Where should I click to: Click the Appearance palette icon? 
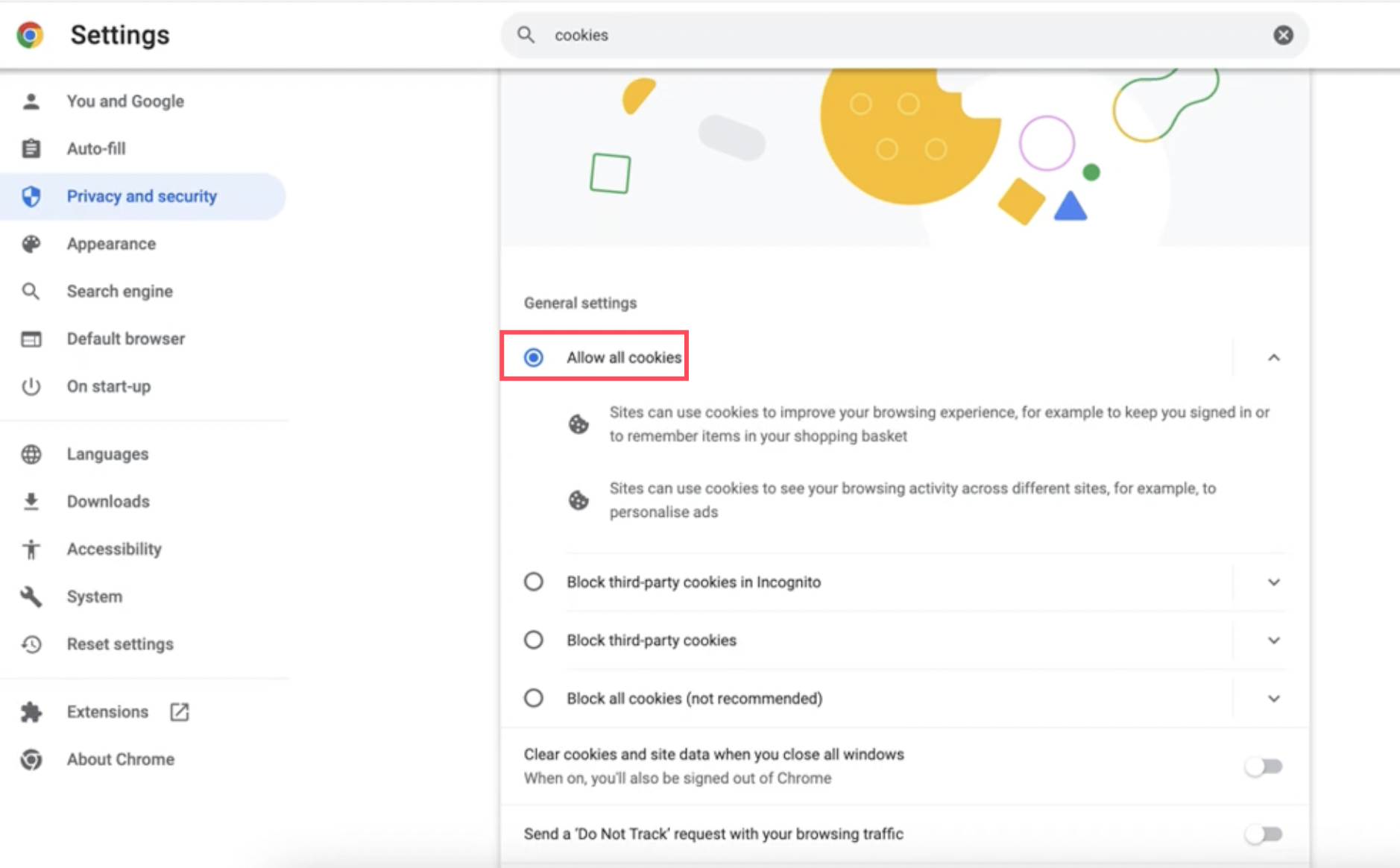(x=31, y=244)
